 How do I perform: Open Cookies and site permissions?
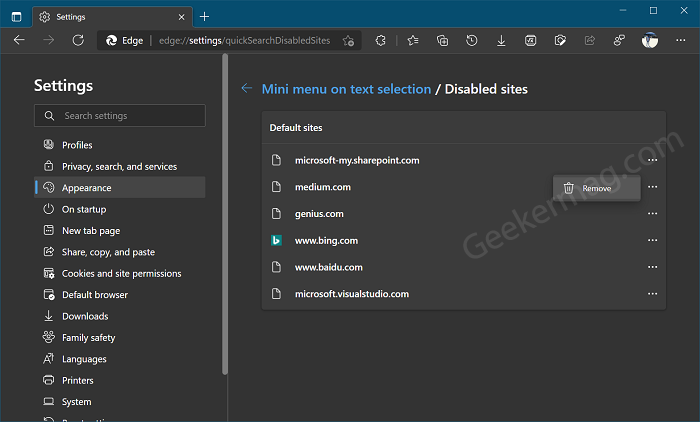(120, 273)
